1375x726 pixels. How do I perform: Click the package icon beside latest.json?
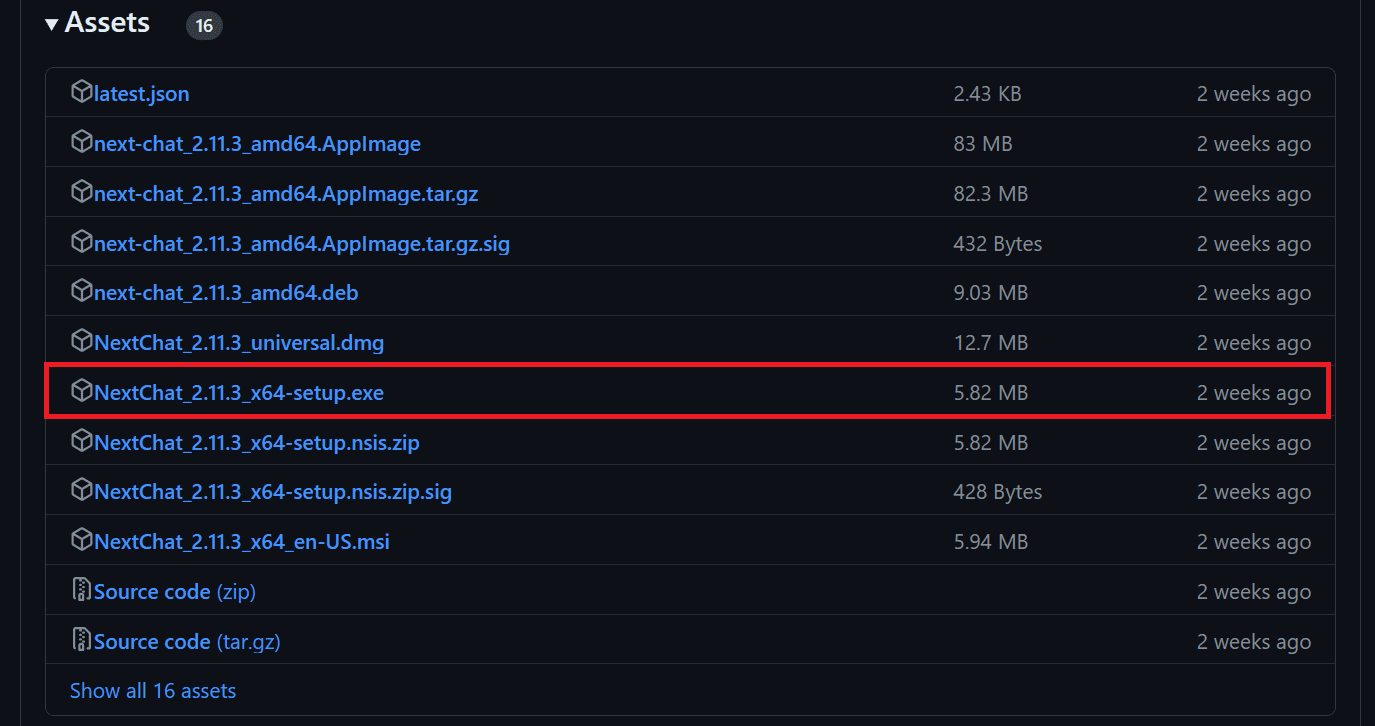[x=81, y=93]
